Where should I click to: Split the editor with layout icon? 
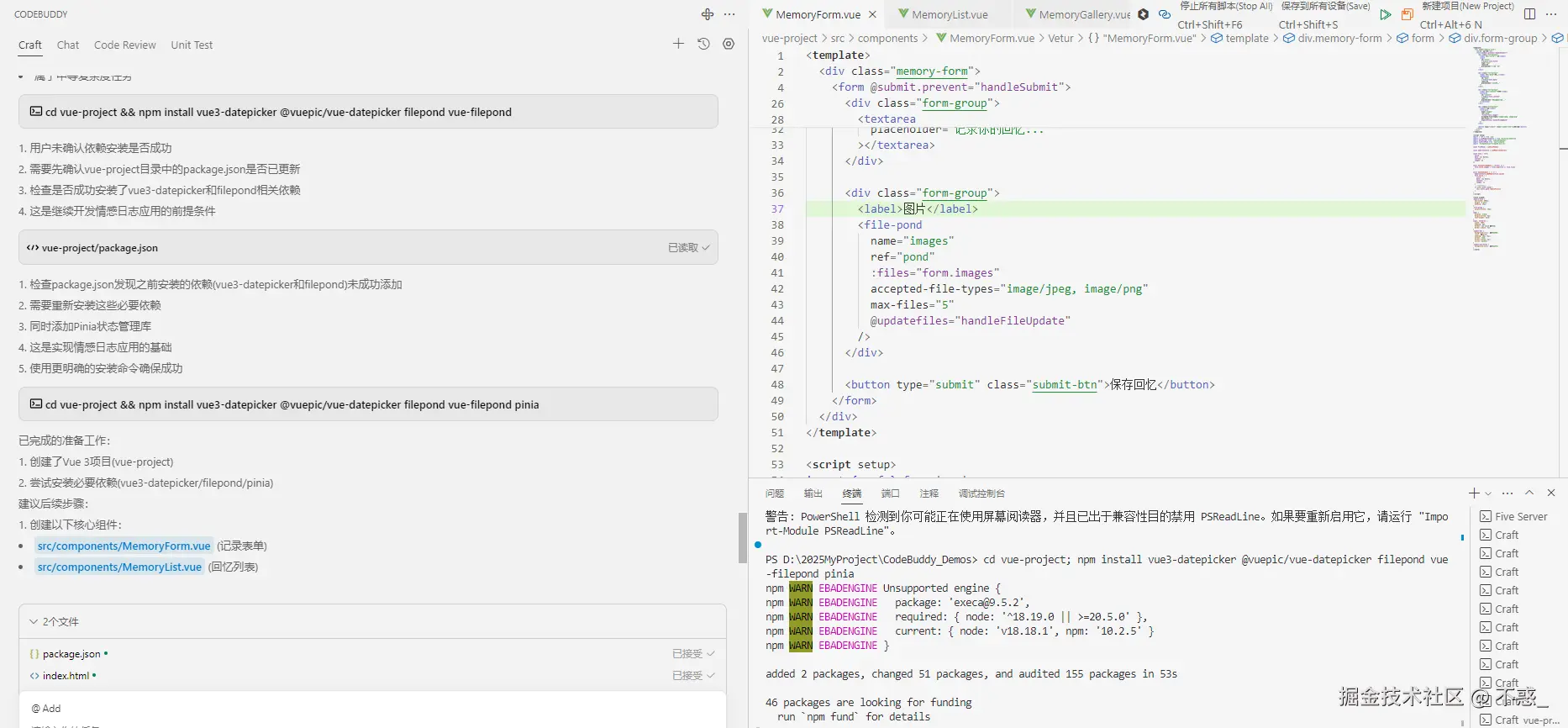[1529, 14]
